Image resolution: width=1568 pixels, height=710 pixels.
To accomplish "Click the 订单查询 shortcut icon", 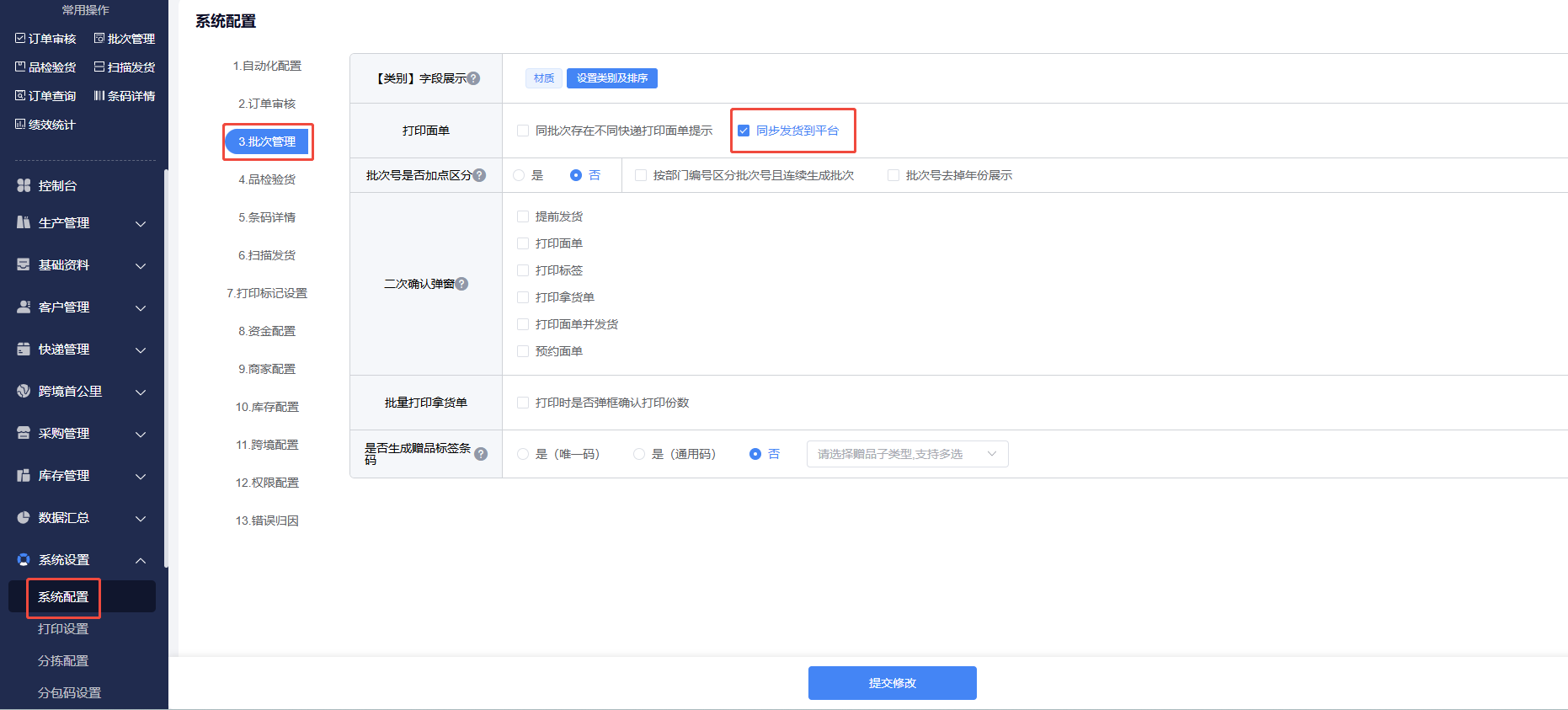I will point(20,95).
